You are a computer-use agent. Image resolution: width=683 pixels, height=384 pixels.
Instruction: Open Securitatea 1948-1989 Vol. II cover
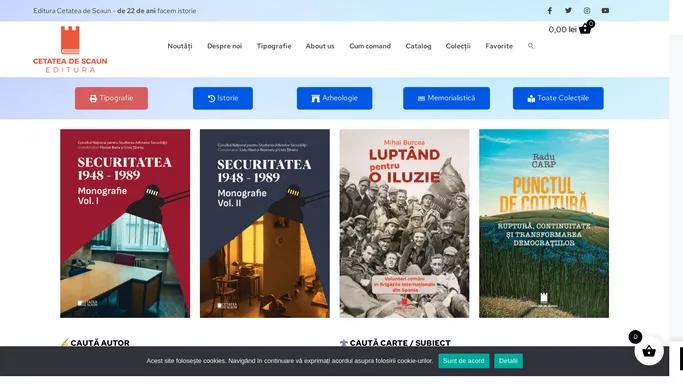coord(265,223)
